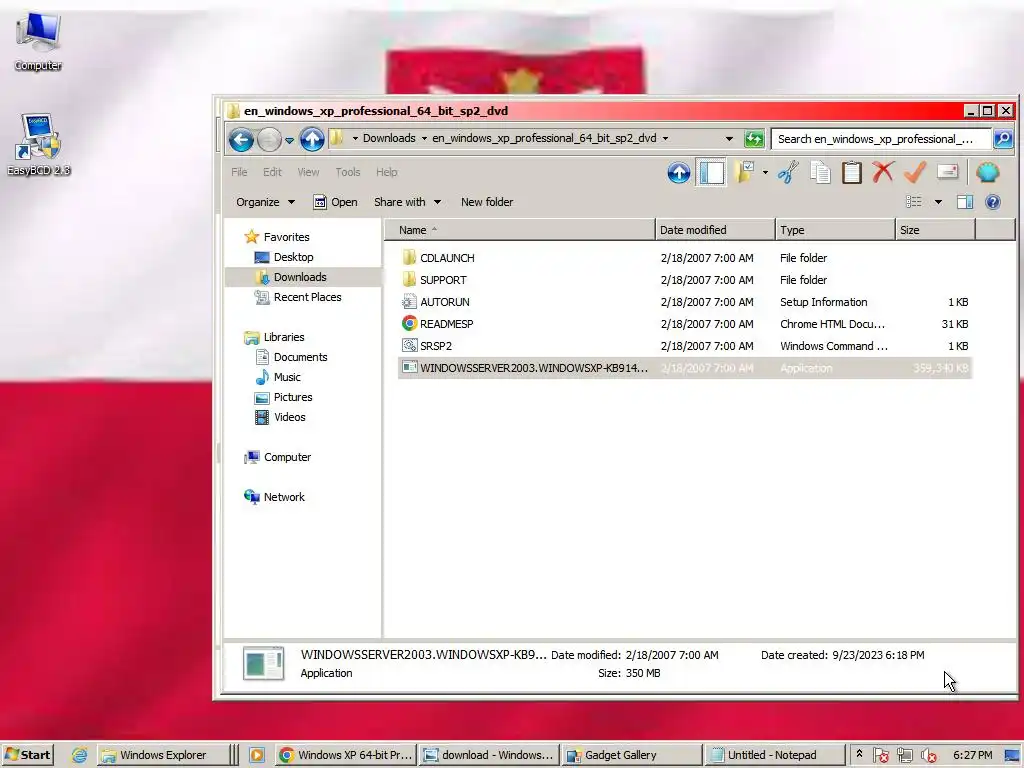Open the Tools menu
This screenshot has width=1024, height=768.
348,172
